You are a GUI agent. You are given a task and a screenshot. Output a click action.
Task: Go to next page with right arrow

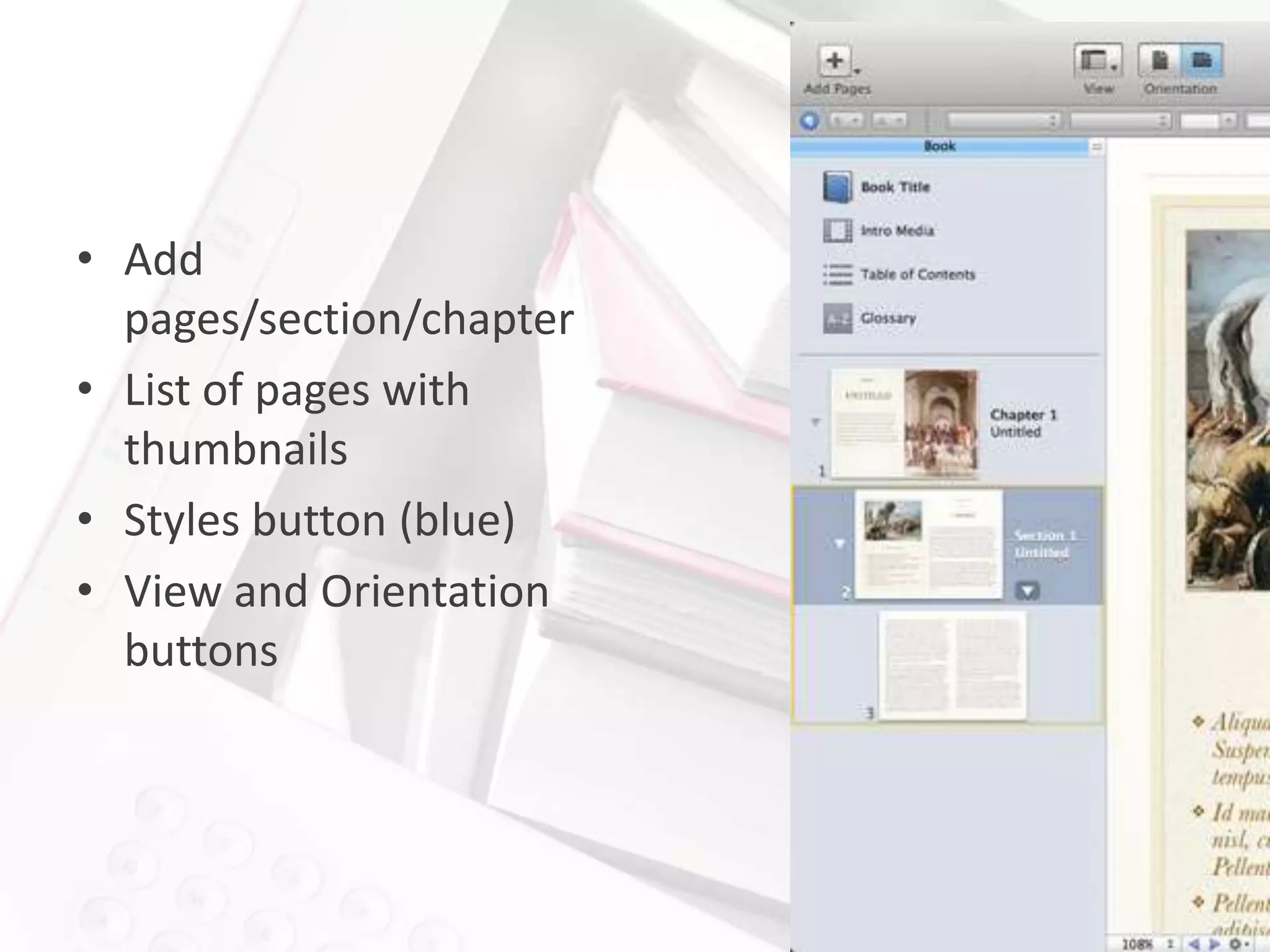coord(1214,944)
